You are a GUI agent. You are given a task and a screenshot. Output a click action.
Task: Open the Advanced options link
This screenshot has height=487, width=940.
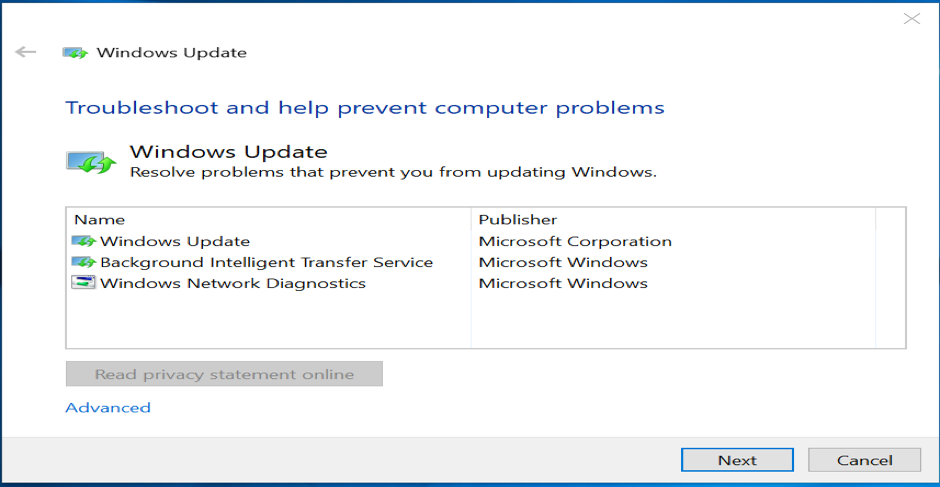point(108,408)
